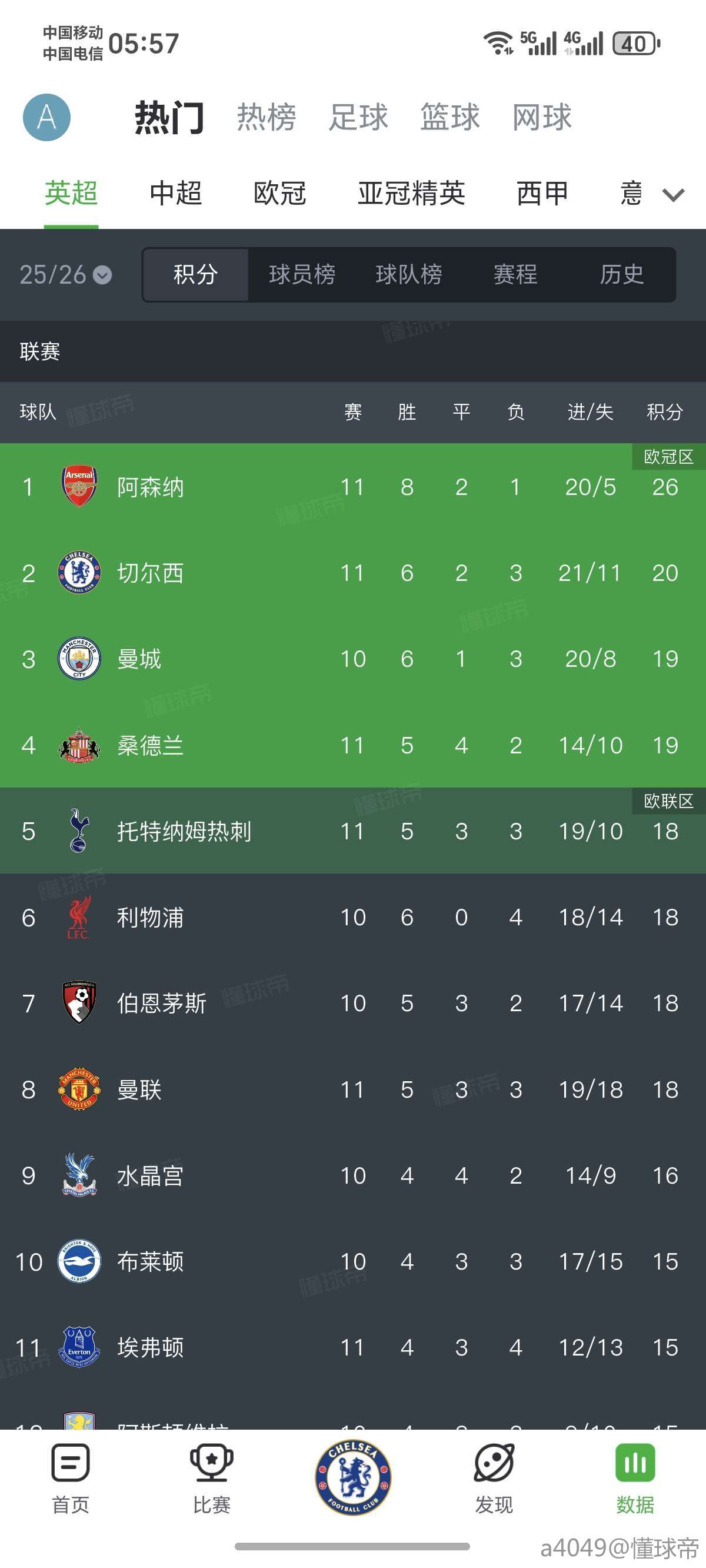
Task: Switch to the 球队榜 segment
Action: pos(408,274)
